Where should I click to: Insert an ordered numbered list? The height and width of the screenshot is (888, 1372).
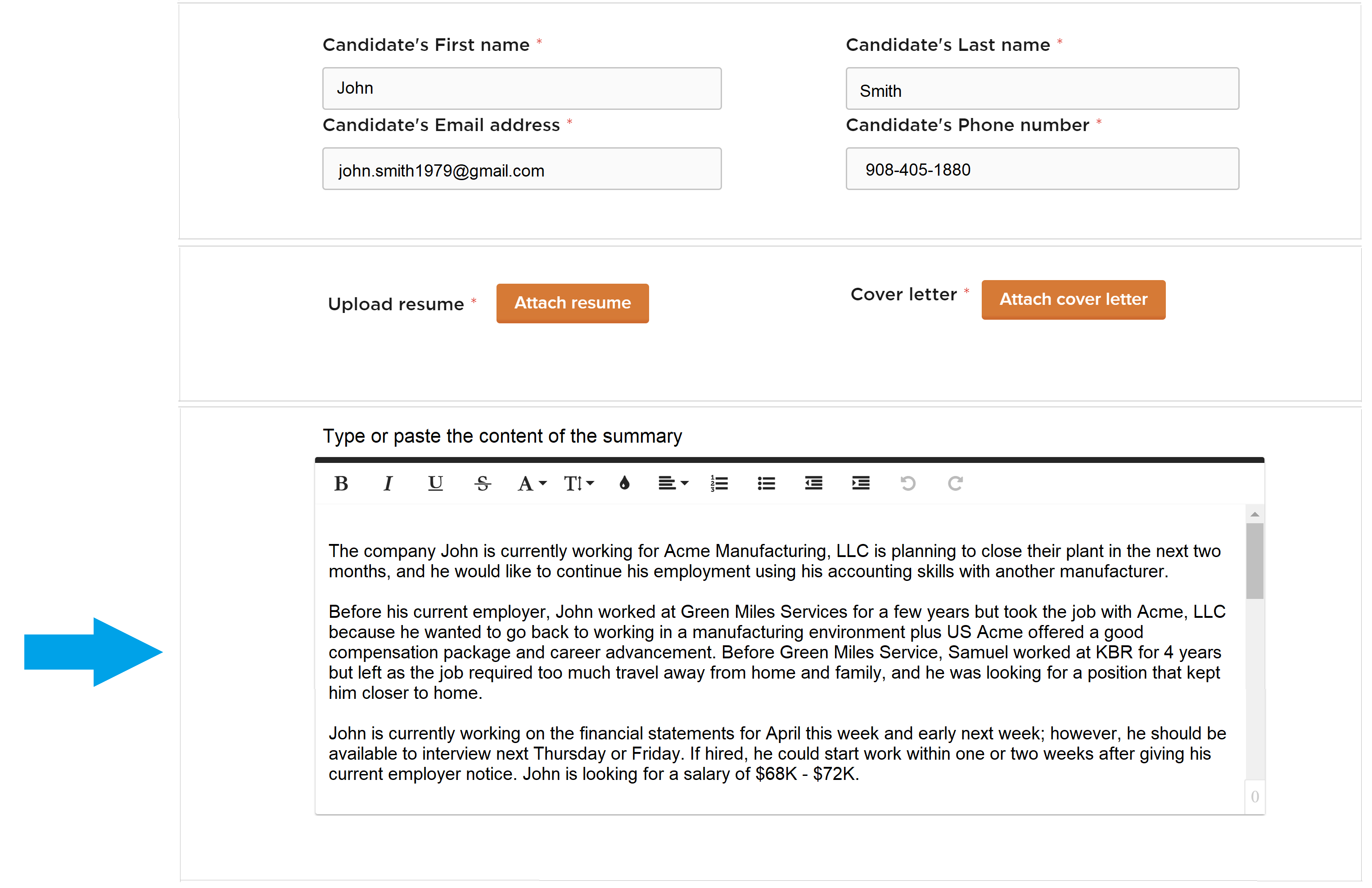[x=718, y=483]
